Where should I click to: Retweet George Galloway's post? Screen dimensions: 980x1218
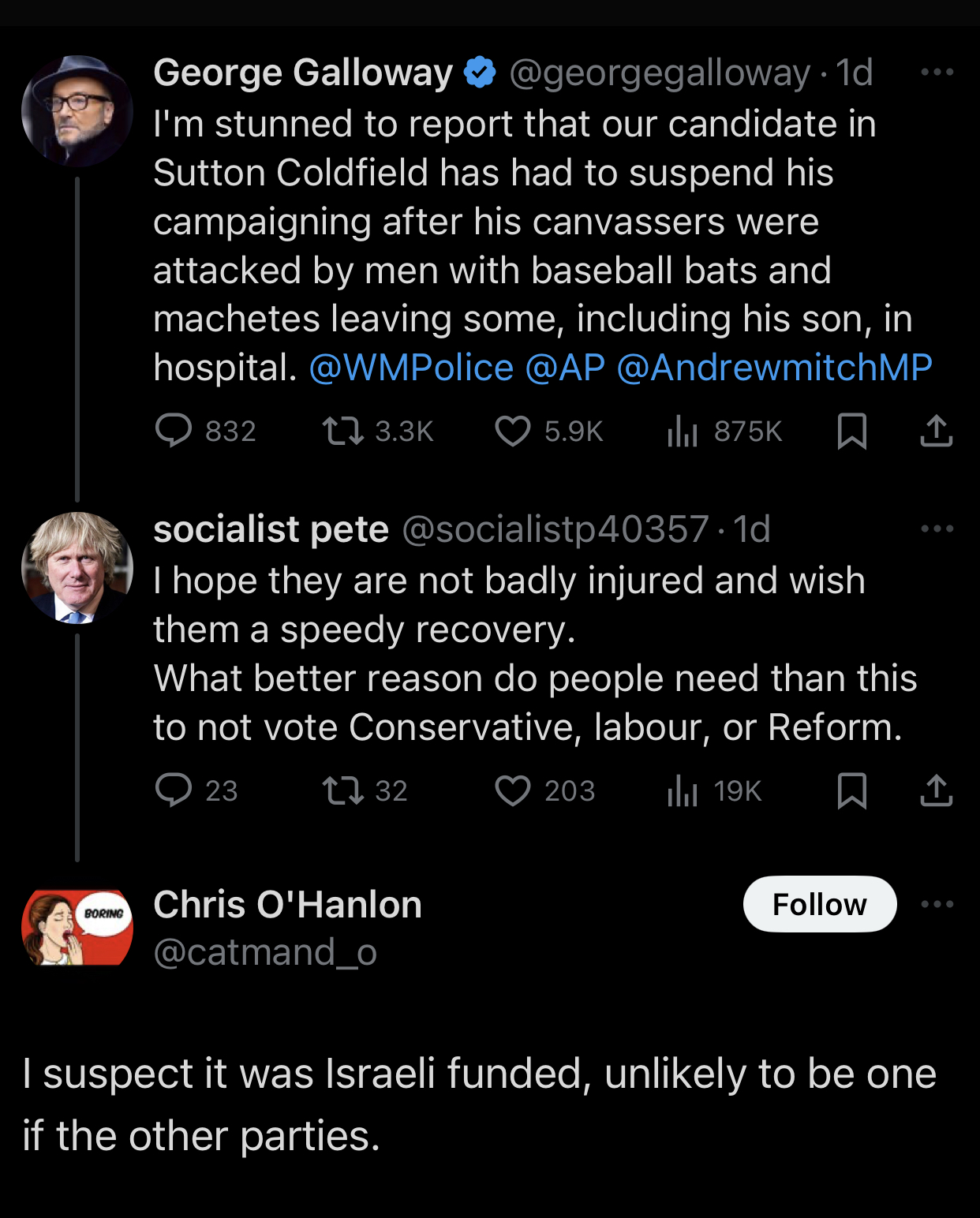[x=343, y=431]
